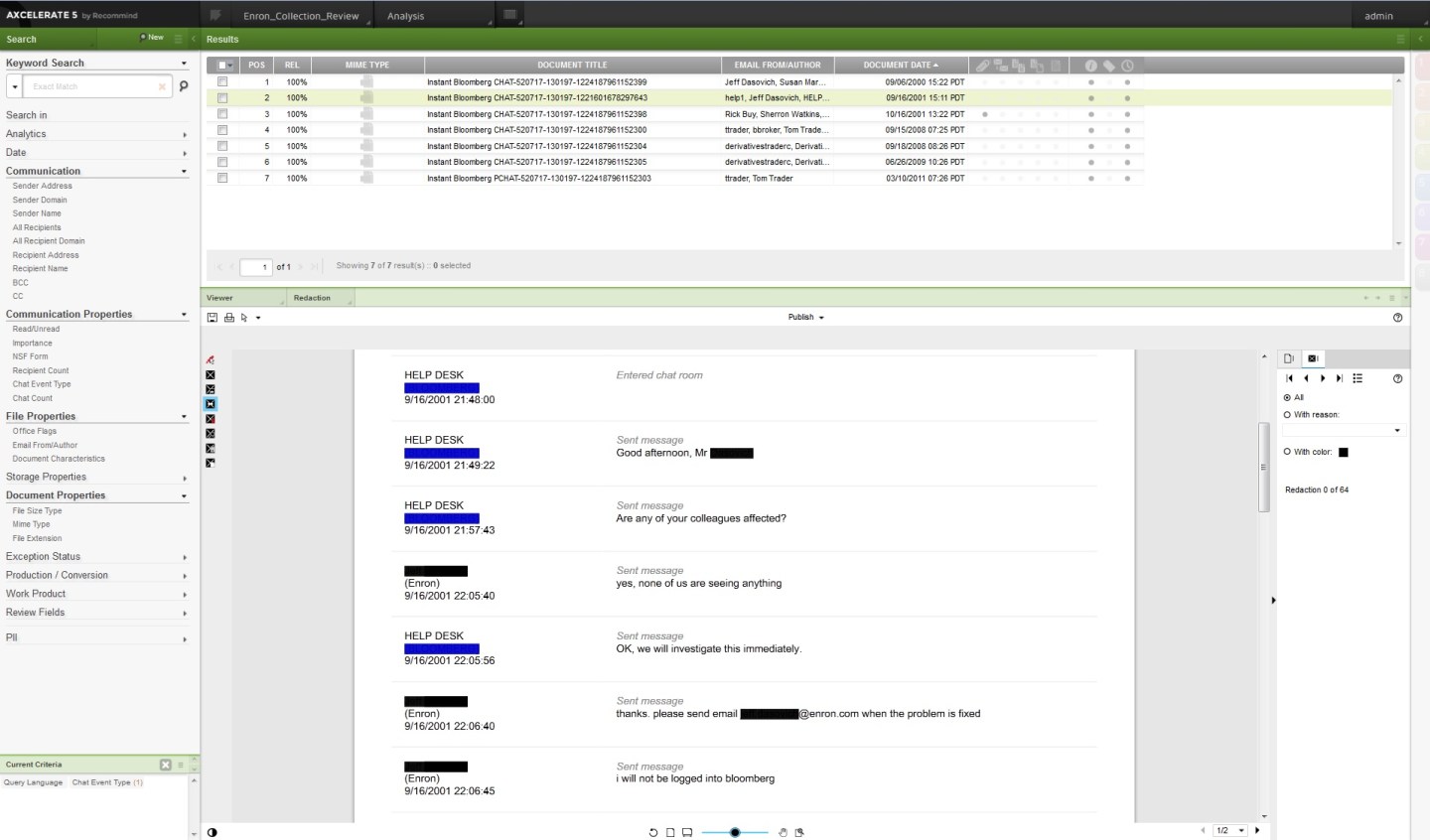Select the hand pan tool
The image size is (1430, 840).
[783, 832]
